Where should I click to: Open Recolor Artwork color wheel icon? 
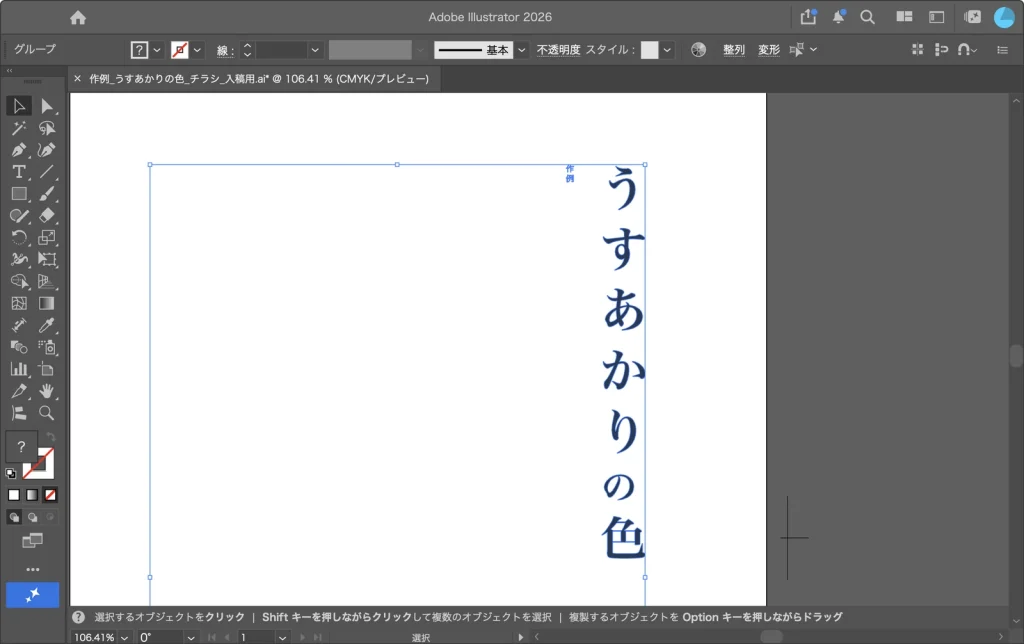[x=698, y=50]
